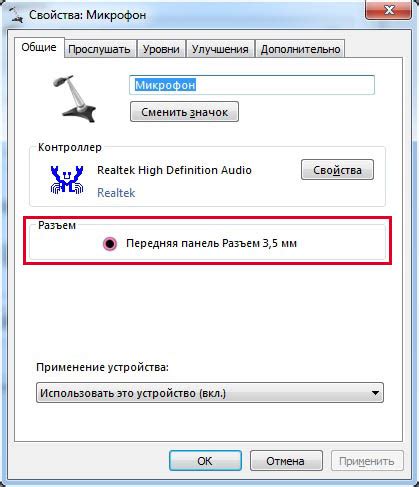419x487 pixels.
Task: Confirm with the OK button
Action: click(205, 461)
